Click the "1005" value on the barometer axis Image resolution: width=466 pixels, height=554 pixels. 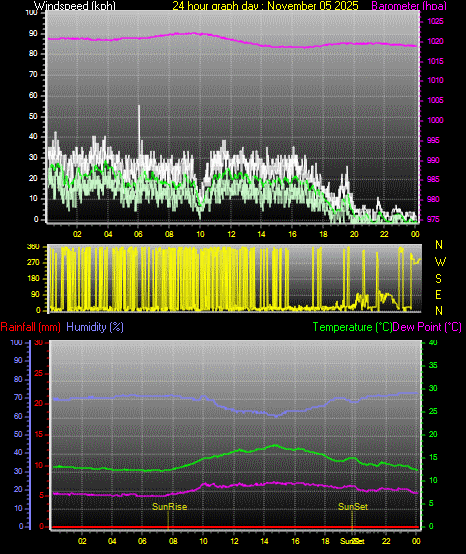tap(435, 100)
